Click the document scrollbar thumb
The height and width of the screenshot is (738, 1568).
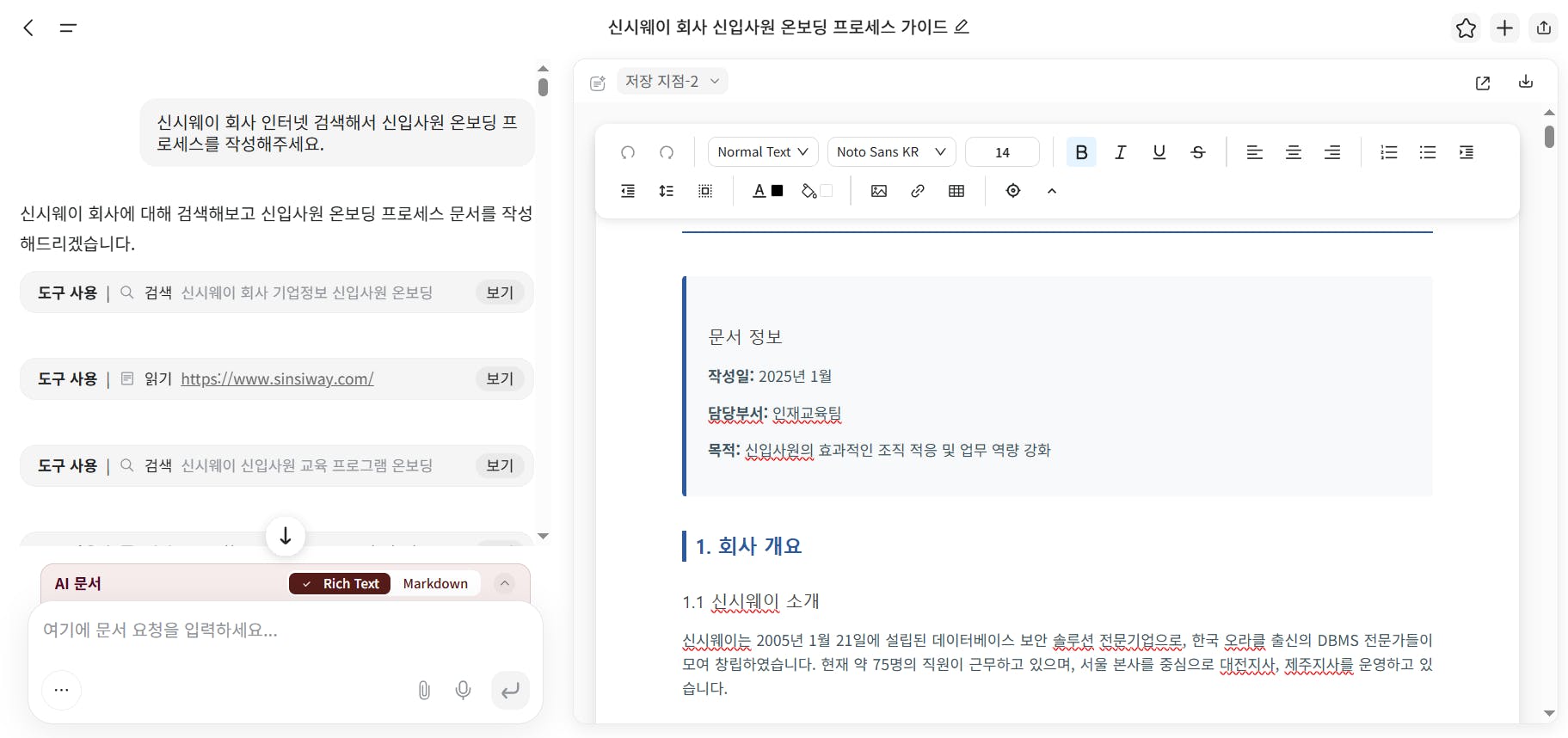click(x=1549, y=137)
